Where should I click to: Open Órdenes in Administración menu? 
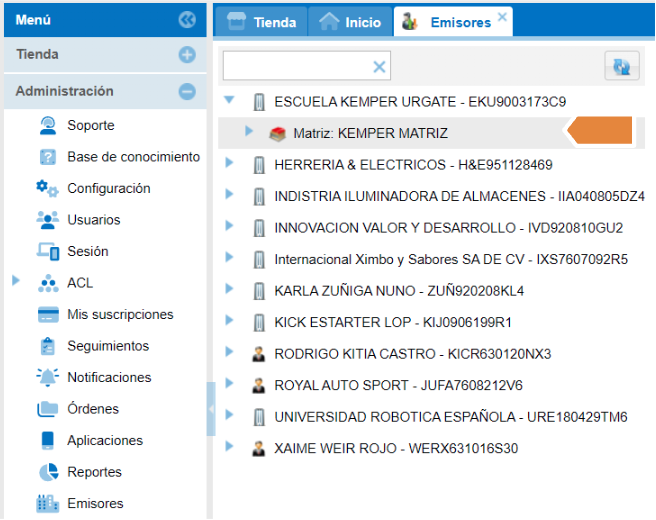pyautogui.click(x=92, y=409)
